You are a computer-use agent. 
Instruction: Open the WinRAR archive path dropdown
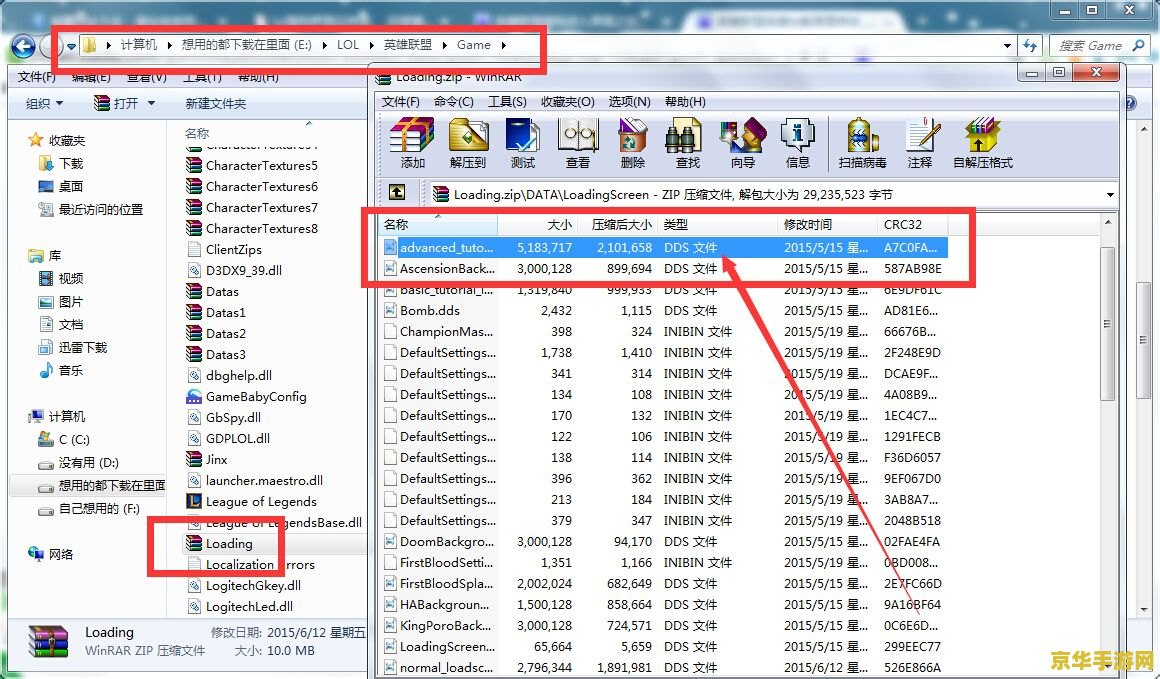click(1110, 195)
